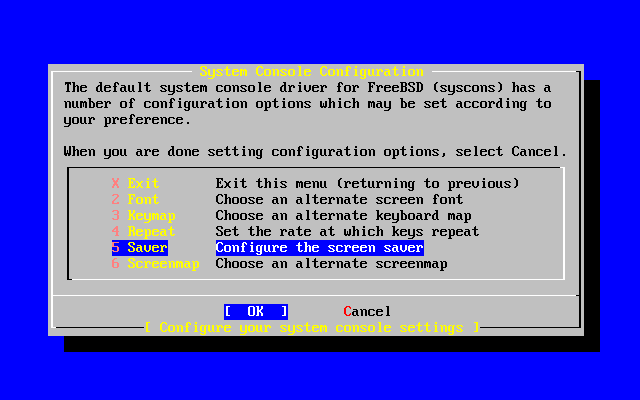Select the Exit menu entry
Image resolution: width=640 pixels, height=400 pixels.
[143, 183]
